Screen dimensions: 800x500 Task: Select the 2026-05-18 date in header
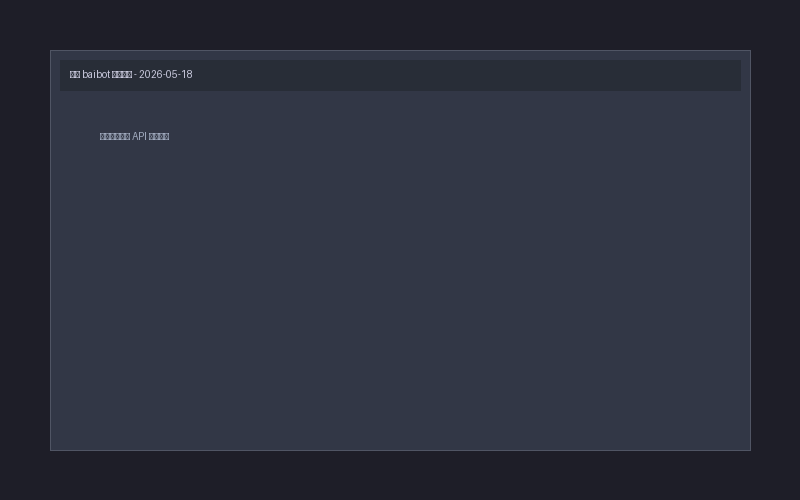point(166,74)
